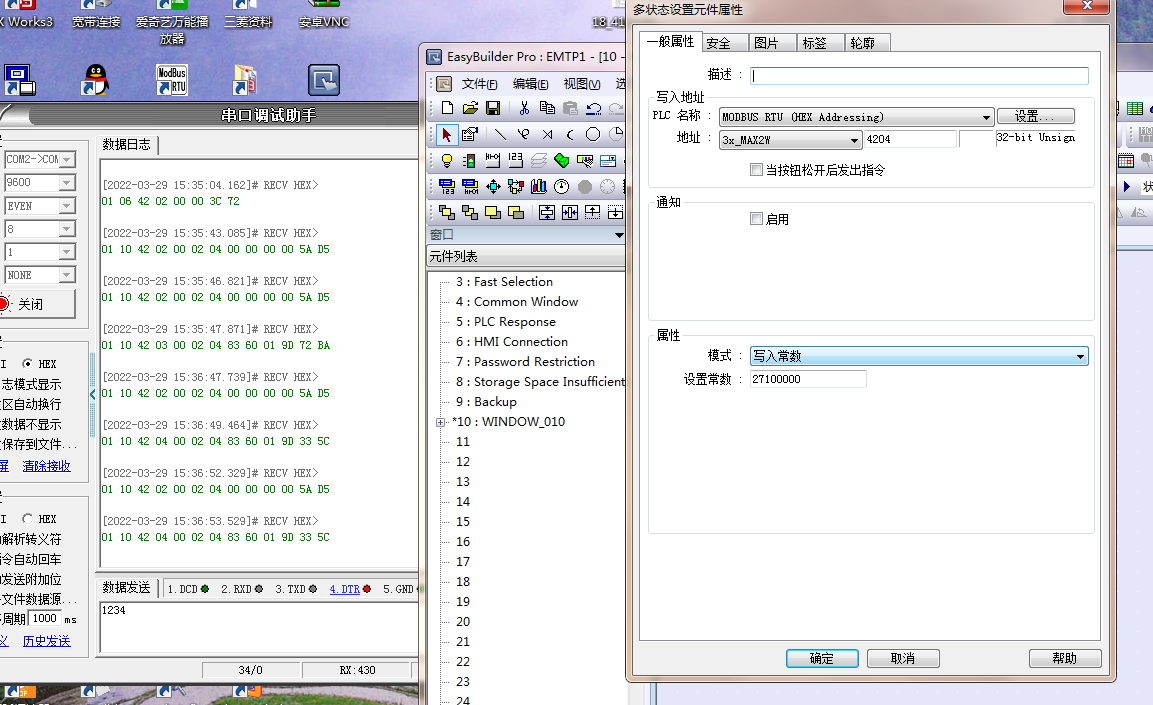This screenshot has height=705, width=1153.
Task: Choose the line drawing tool
Action: [x=499, y=134]
